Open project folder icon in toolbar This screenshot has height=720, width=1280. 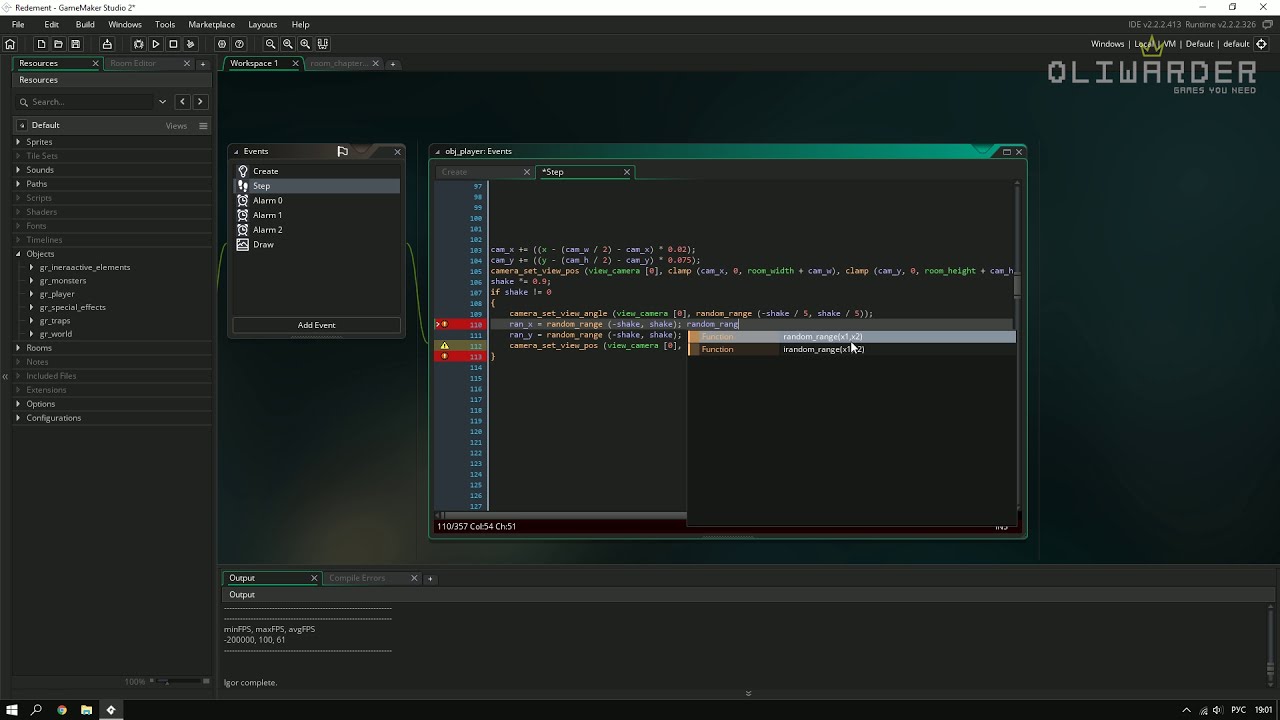pyautogui.click(x=58, y=44)
